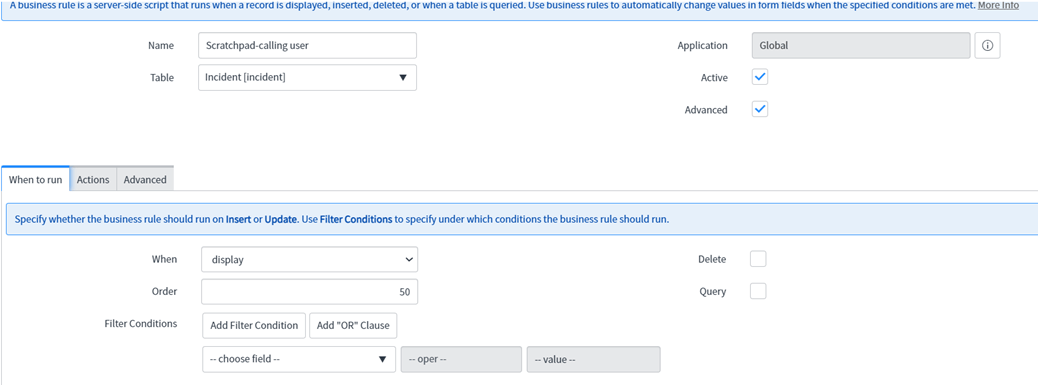Click the value field in filter conditions
1038x385 pixels.
pos(593,359)
